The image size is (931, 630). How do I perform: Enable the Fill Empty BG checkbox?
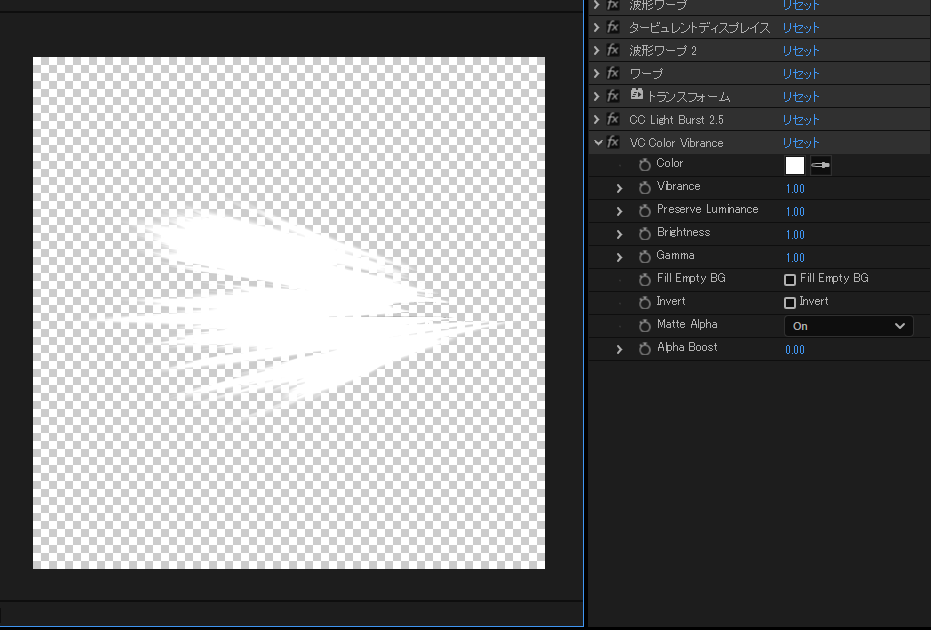(790, 280)
